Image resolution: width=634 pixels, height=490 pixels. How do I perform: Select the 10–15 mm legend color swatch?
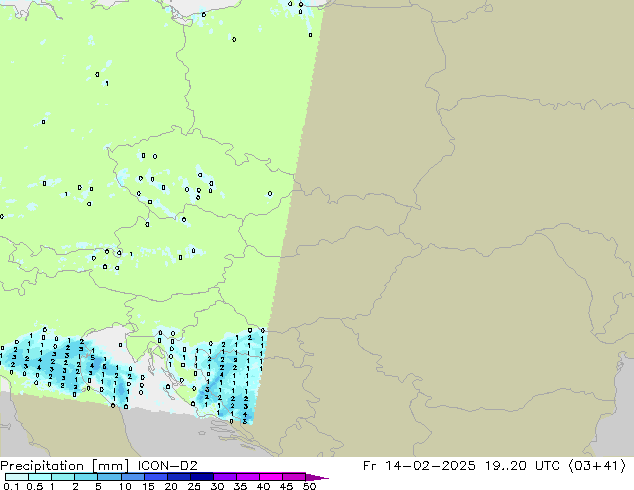pos(132,477)
